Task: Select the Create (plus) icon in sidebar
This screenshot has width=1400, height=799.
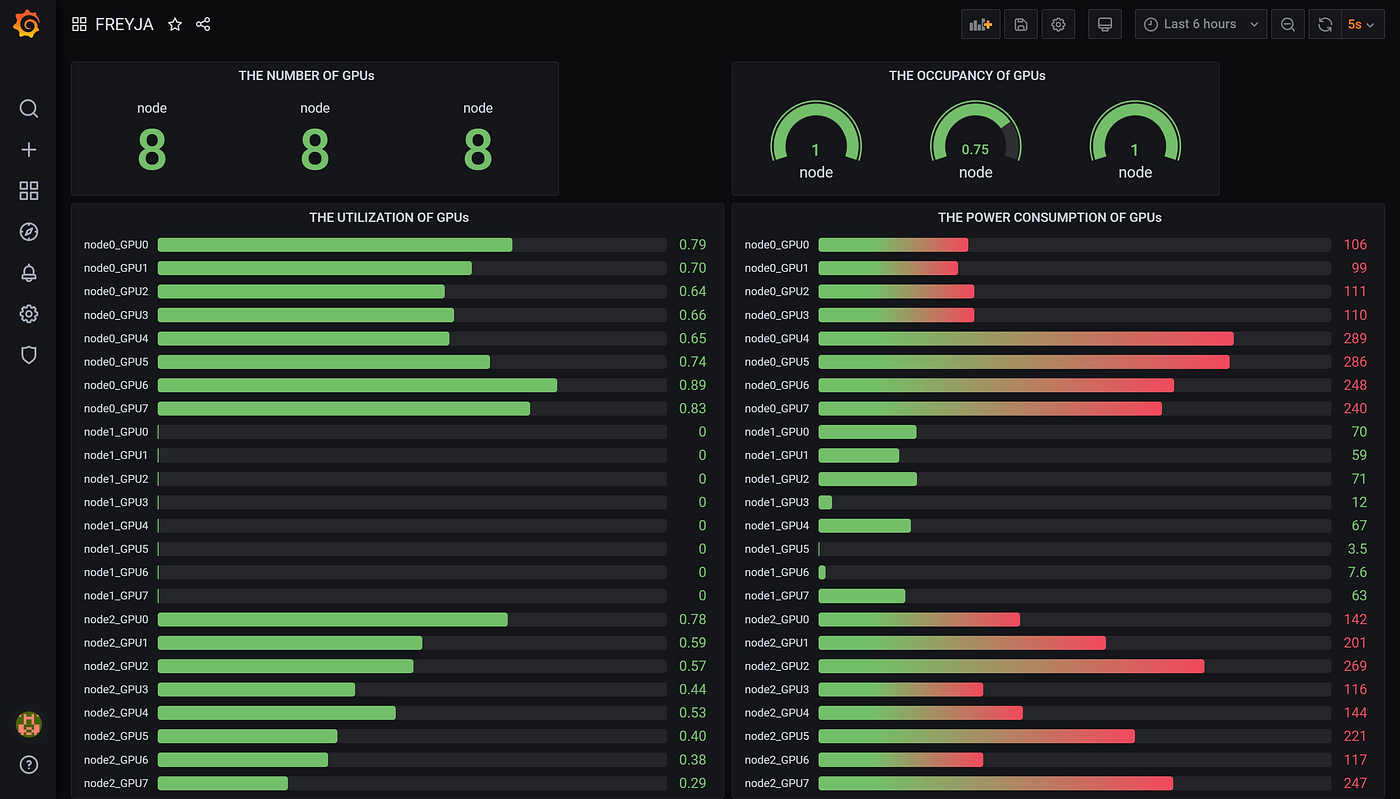Action: [x=28, y=149]
